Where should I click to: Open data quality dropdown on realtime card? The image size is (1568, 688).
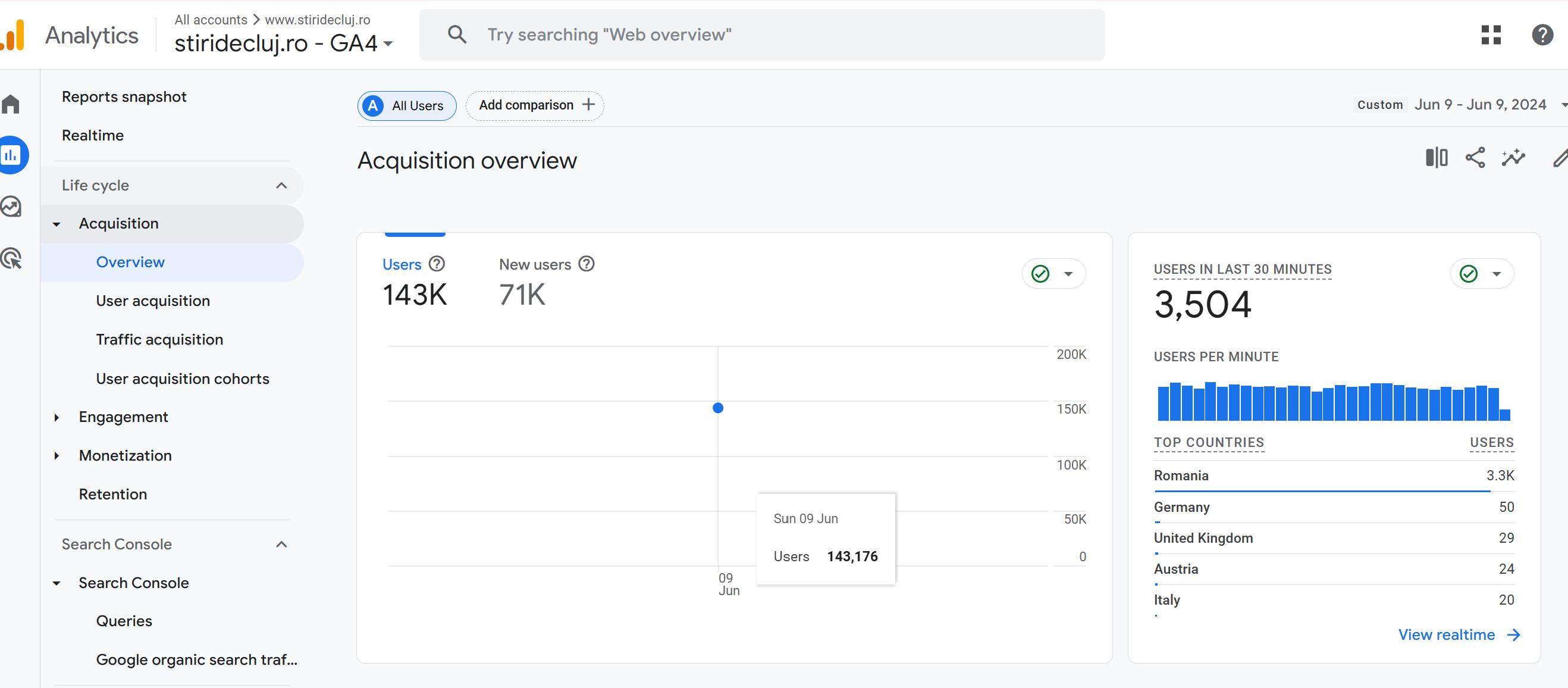pos(1482,274)
